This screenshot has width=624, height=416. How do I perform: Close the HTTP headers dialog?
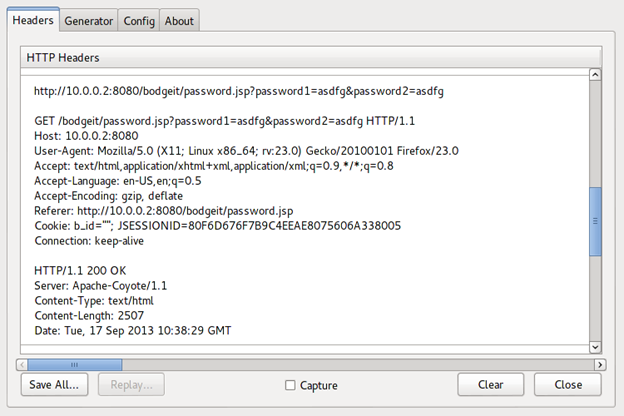click(568, 385)
